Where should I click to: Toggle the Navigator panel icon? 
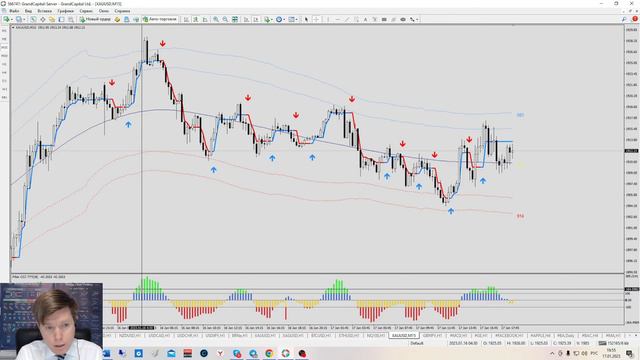[52, 19]
